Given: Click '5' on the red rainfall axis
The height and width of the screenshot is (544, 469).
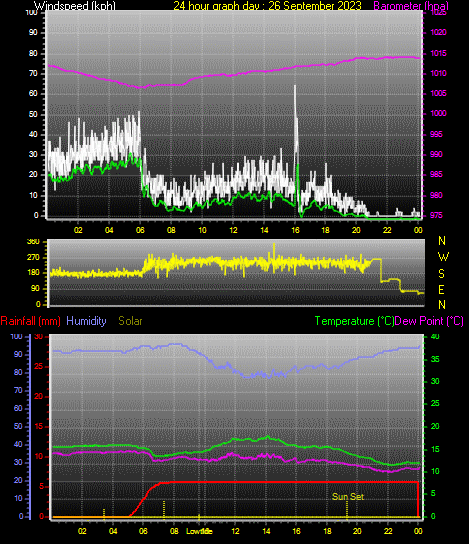Looking at the screenshot, I should tap(42, 486).
